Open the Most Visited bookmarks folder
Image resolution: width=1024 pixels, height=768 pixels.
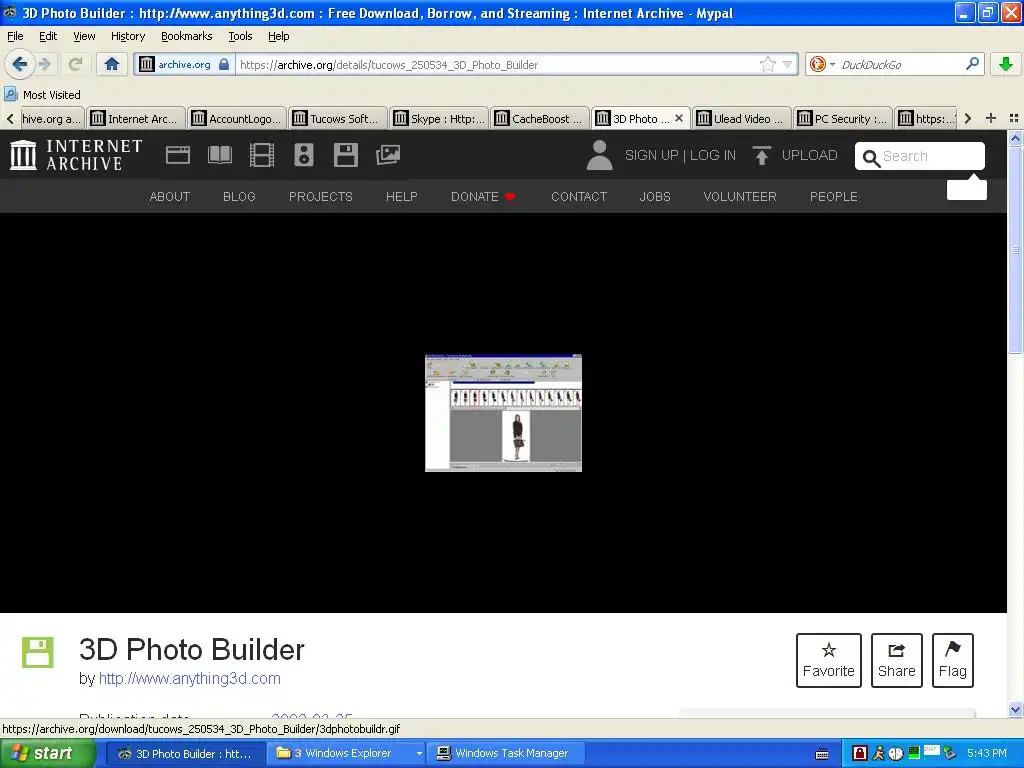43,95
